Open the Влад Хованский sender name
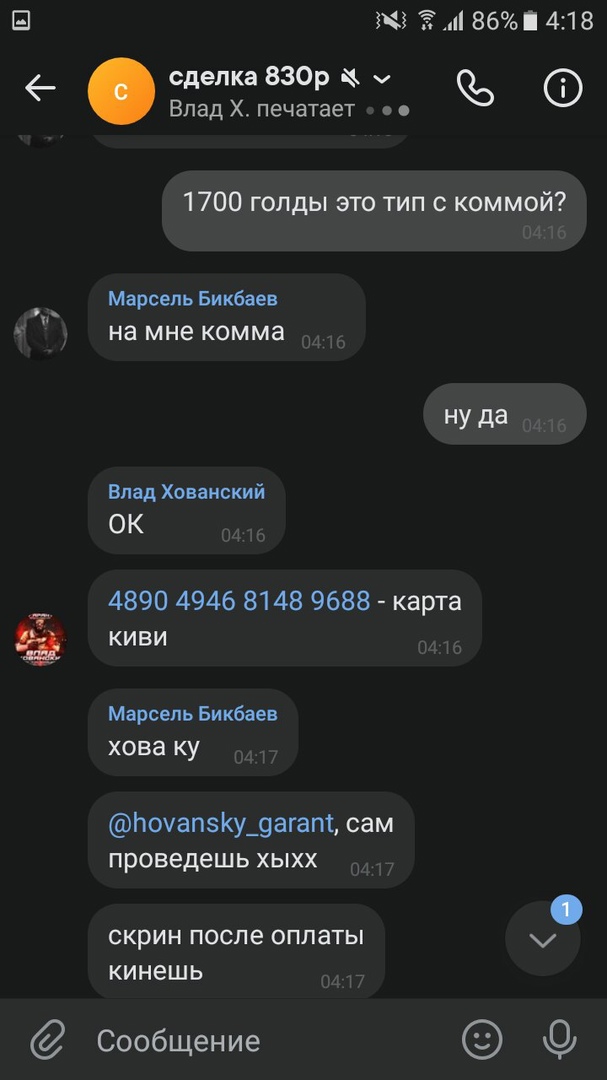This screenshot has width=607, height=1080. tap(187, 491)
